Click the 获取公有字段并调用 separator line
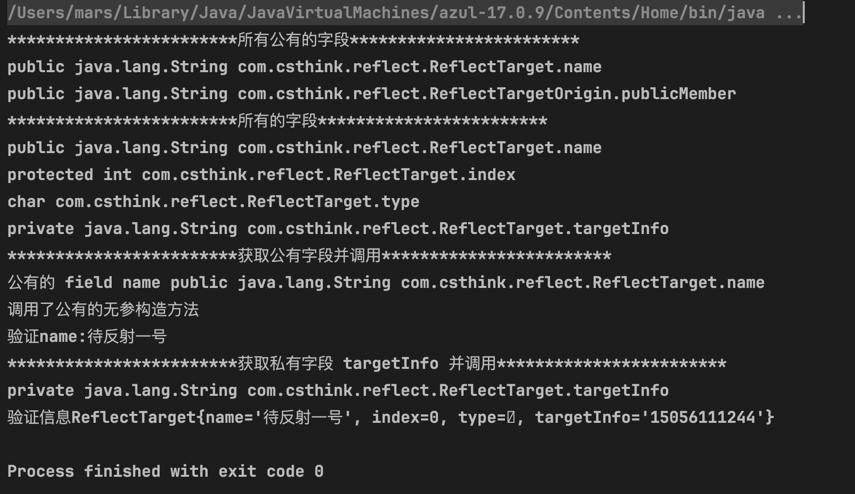 pos(309,256)
